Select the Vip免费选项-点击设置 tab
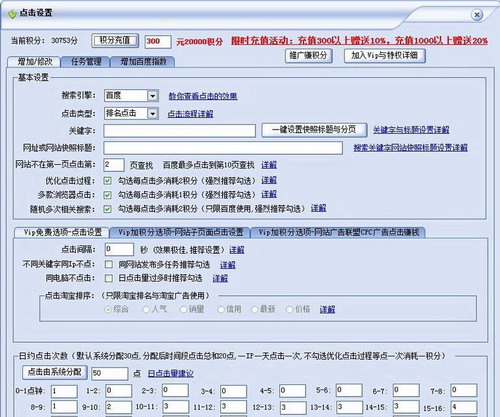 point(62,232)
